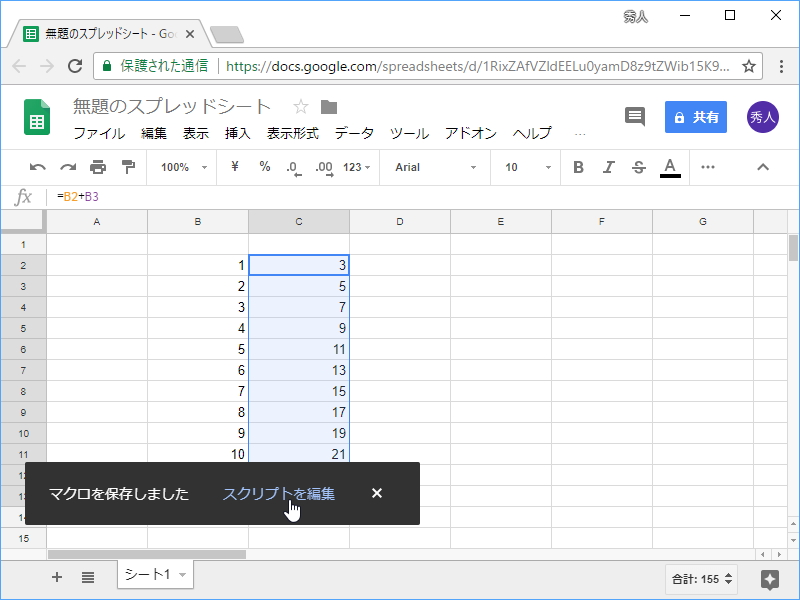Print the spreadsheet using printer icon
The image size is (800, 600).
98,167
